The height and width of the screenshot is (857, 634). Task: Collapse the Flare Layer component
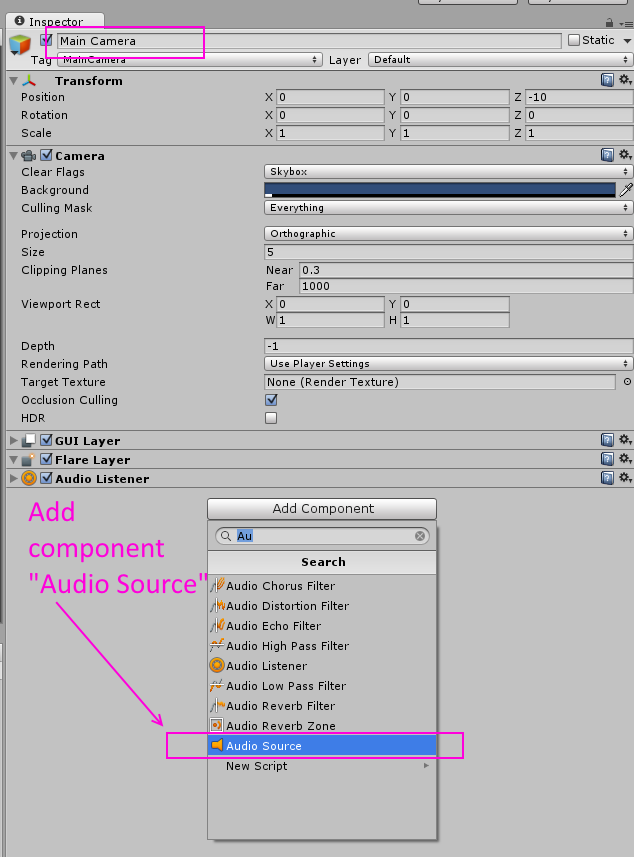point(14,460)
